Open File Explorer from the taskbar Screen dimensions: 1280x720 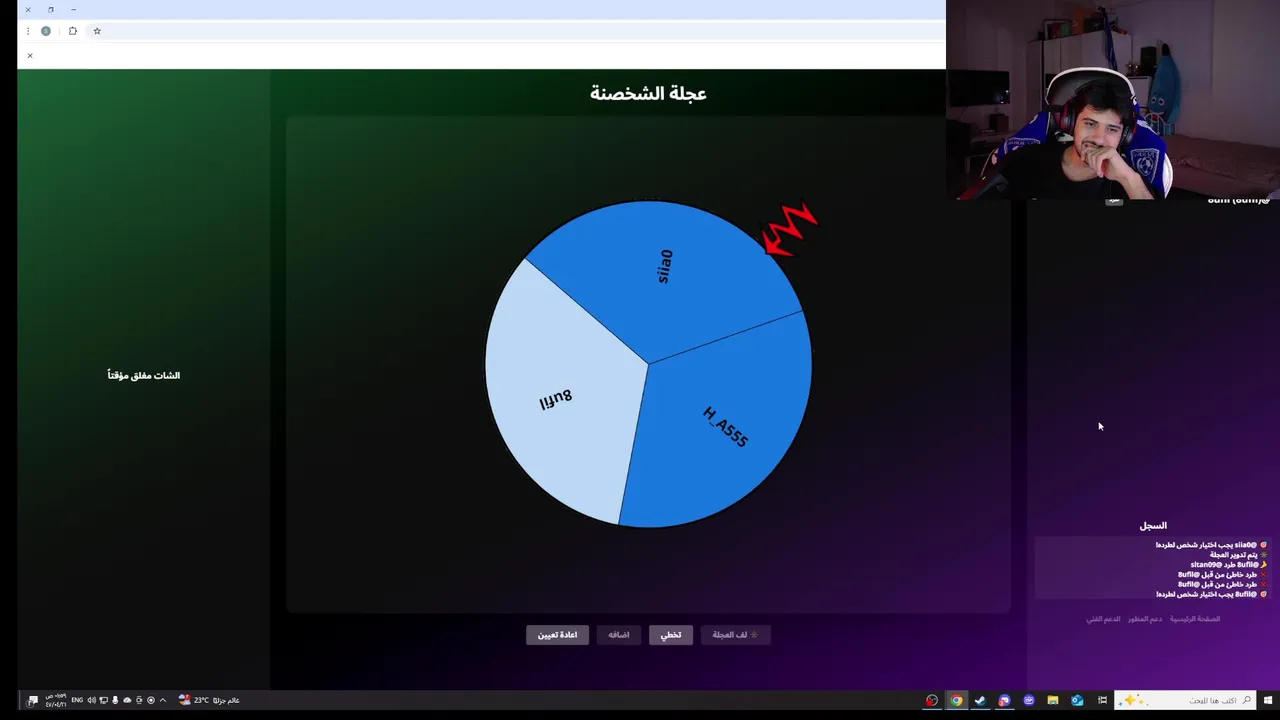pyautogui.click(x=1053, y=700)
